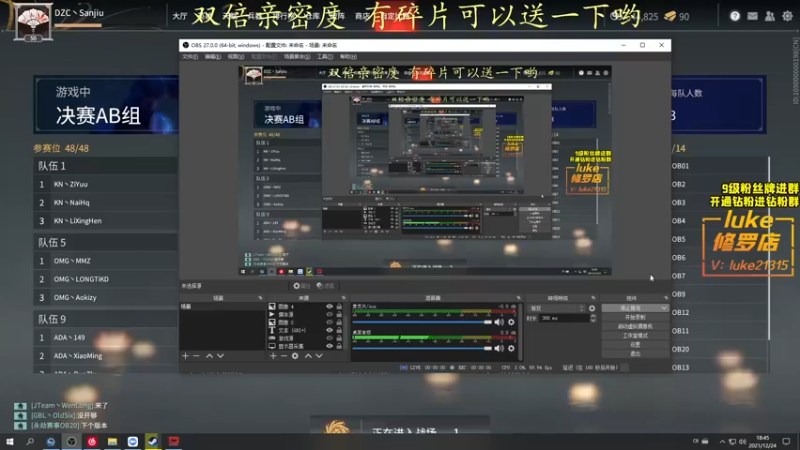Toggle visibility of 图像 4 source
This screenshot has width=800, height=450.
329,307
